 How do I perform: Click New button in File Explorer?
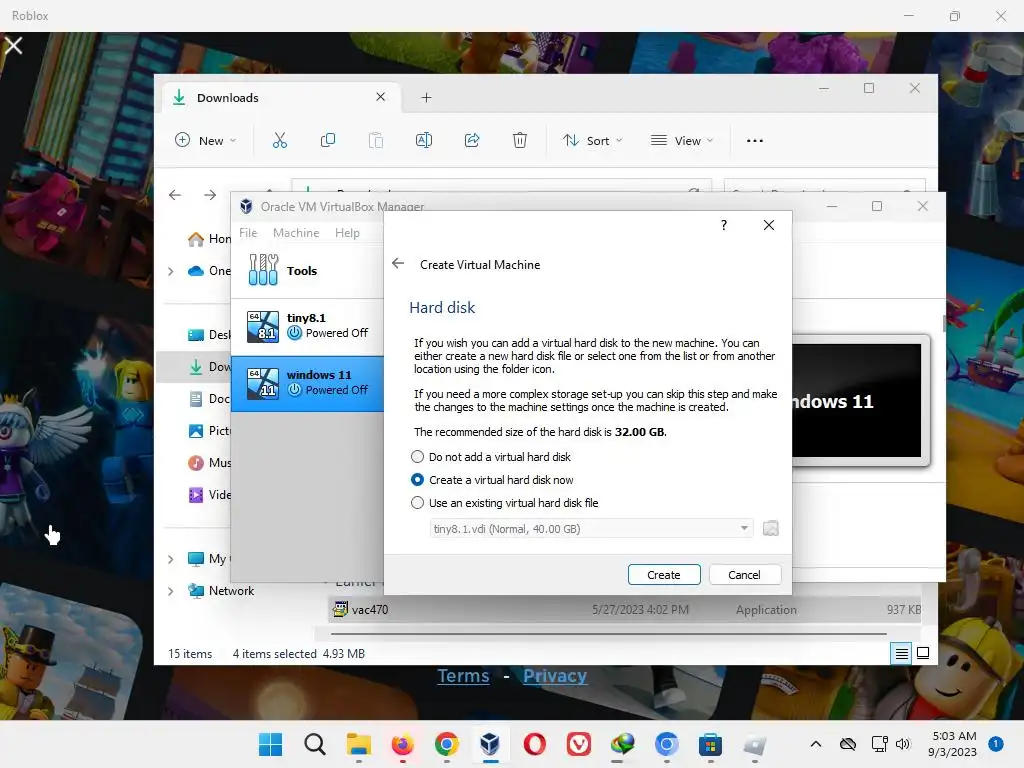205,140
